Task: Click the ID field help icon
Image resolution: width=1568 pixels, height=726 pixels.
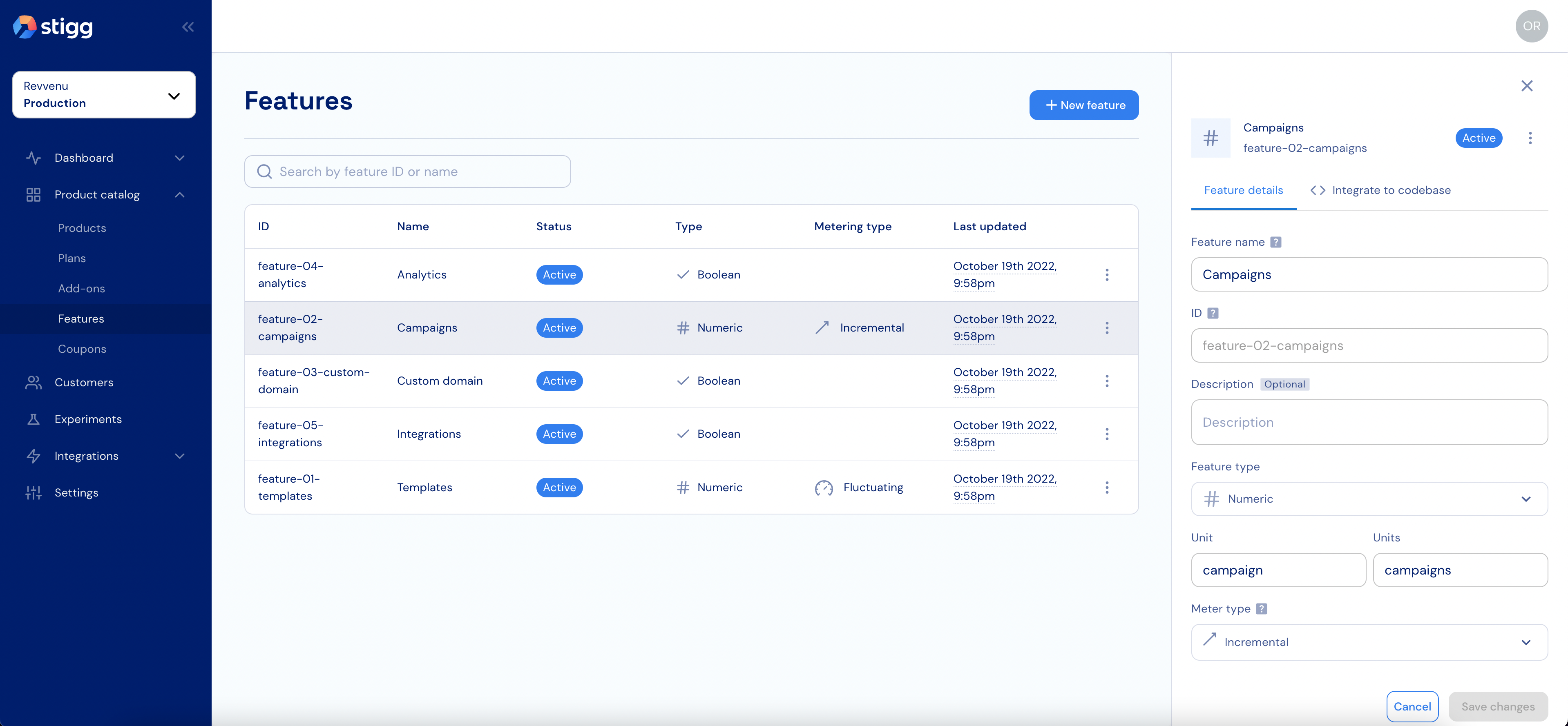Action: 1213,314
